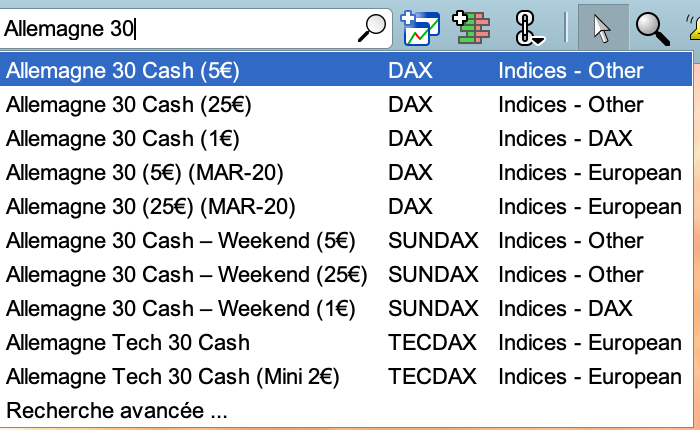
Task: Open the new list icon with plus
Action: pyautogui.click(x=471, y=28)
